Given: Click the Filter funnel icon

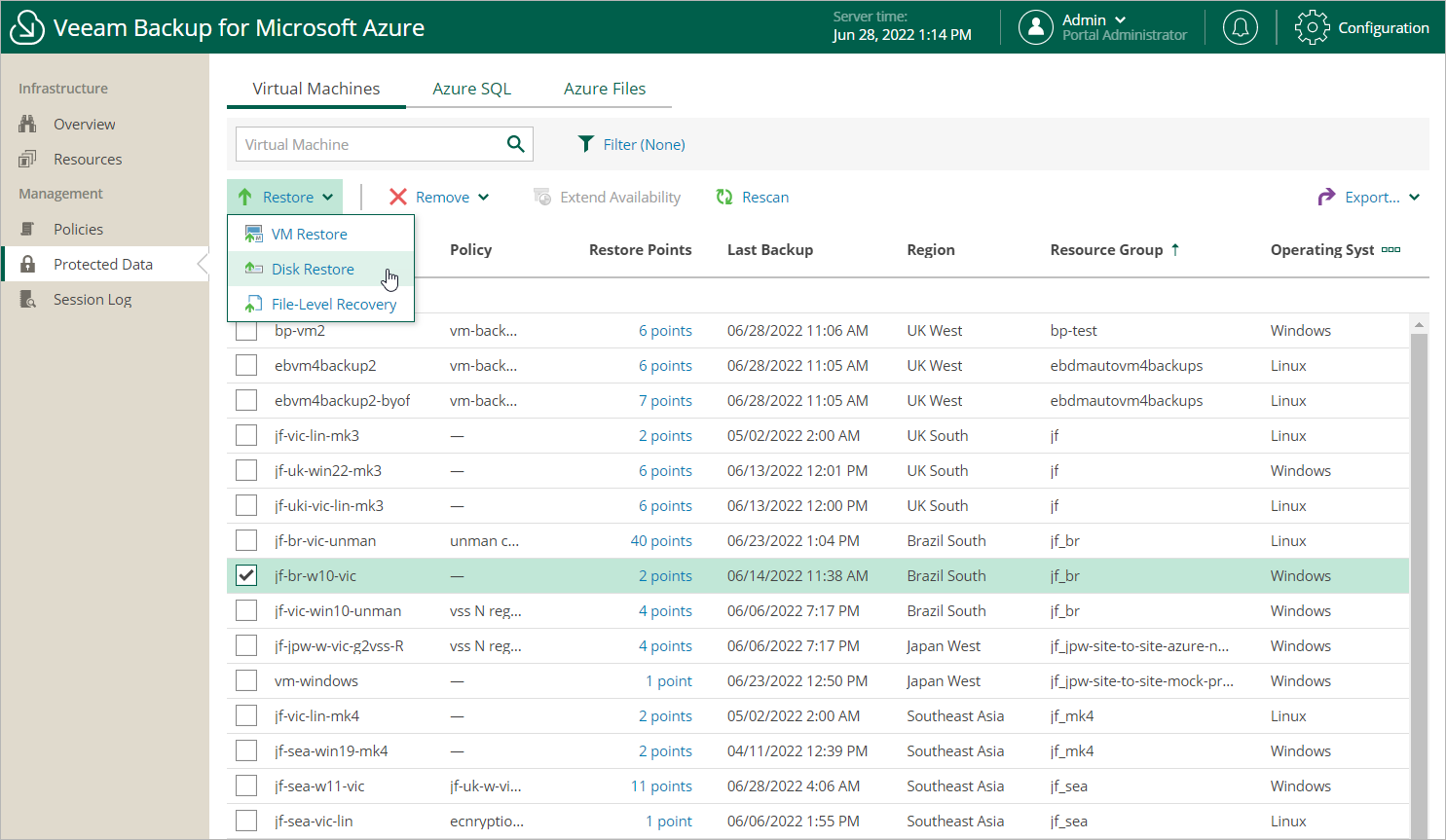Looking at the screenshot, I should click(585, 144).
